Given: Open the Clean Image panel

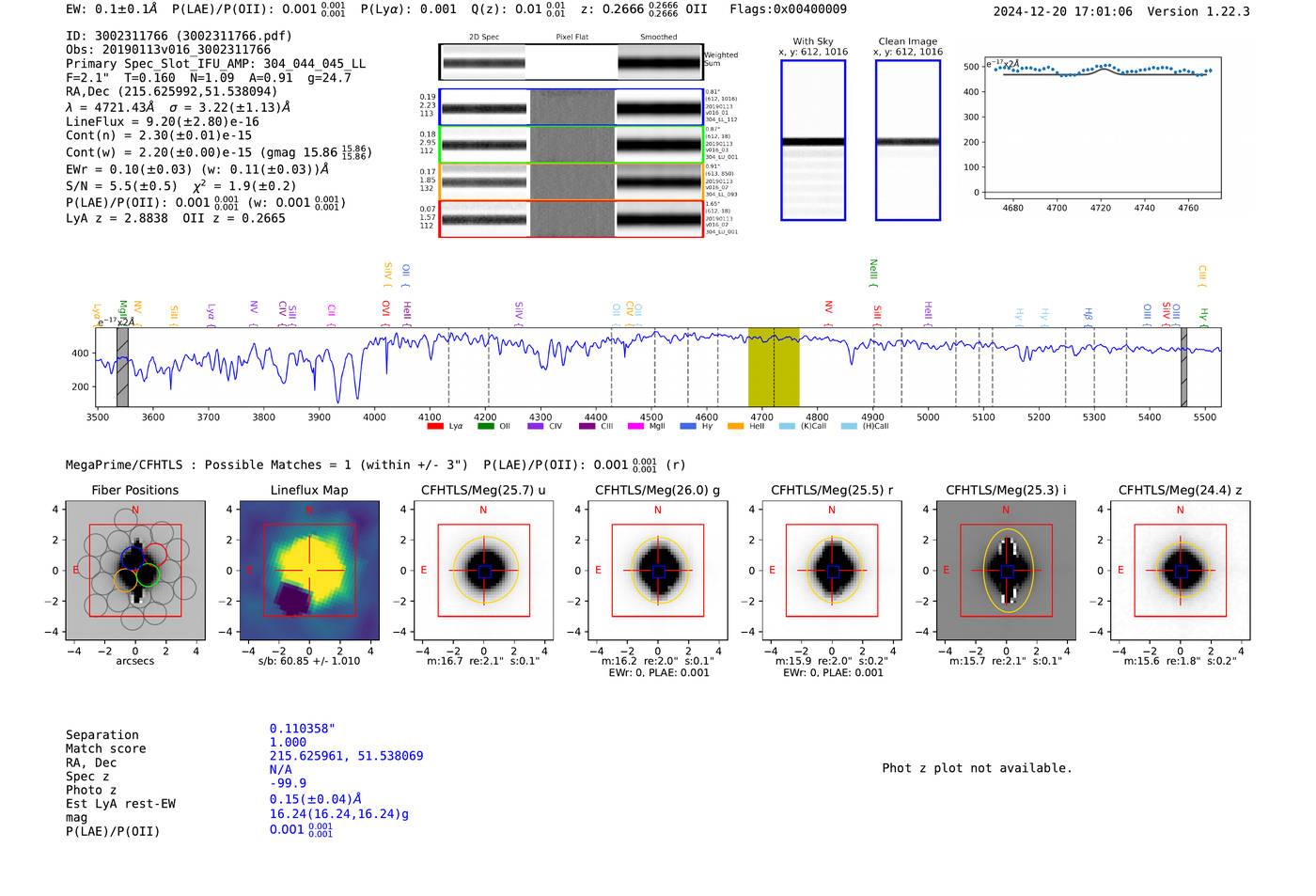Looking at the screenshot, I should point(907,140).
